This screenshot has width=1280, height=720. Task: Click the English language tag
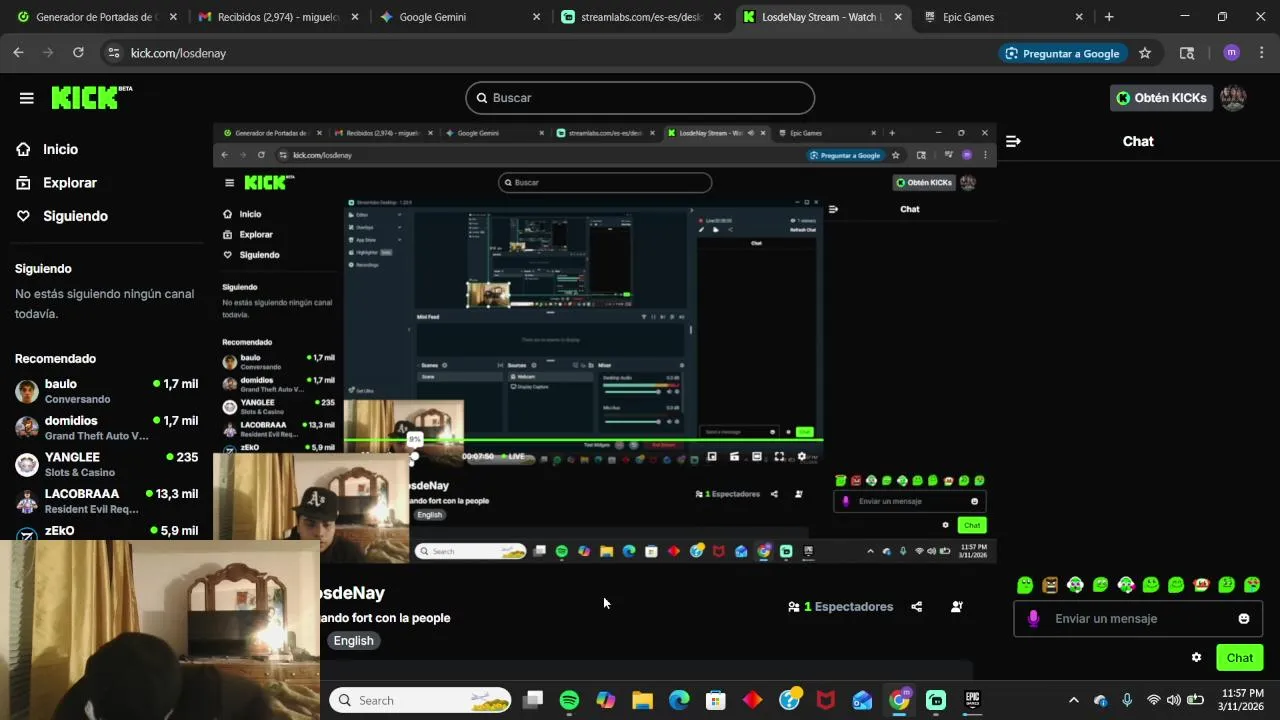point(354,641)
